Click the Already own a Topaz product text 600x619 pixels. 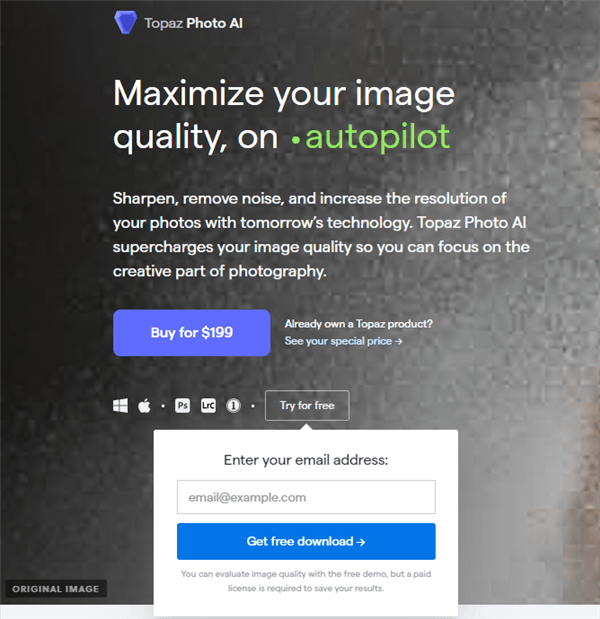(x=358, y=324)
